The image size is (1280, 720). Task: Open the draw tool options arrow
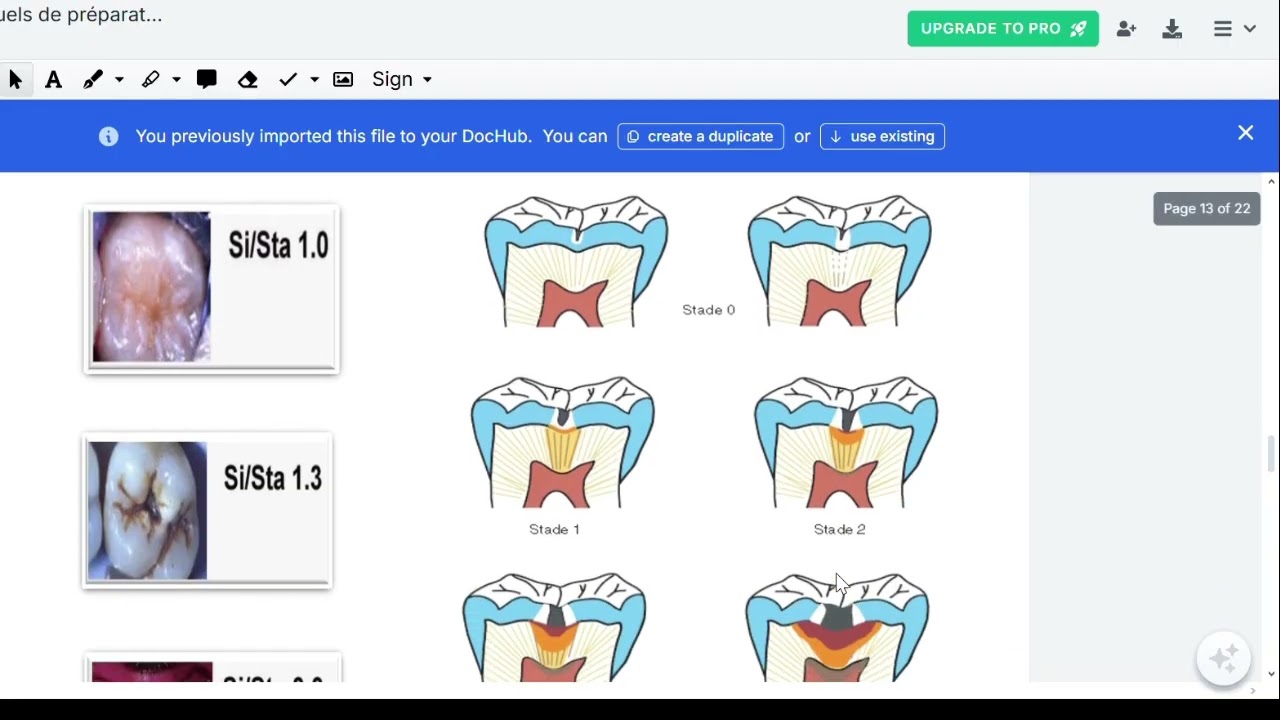pos(119,80)
